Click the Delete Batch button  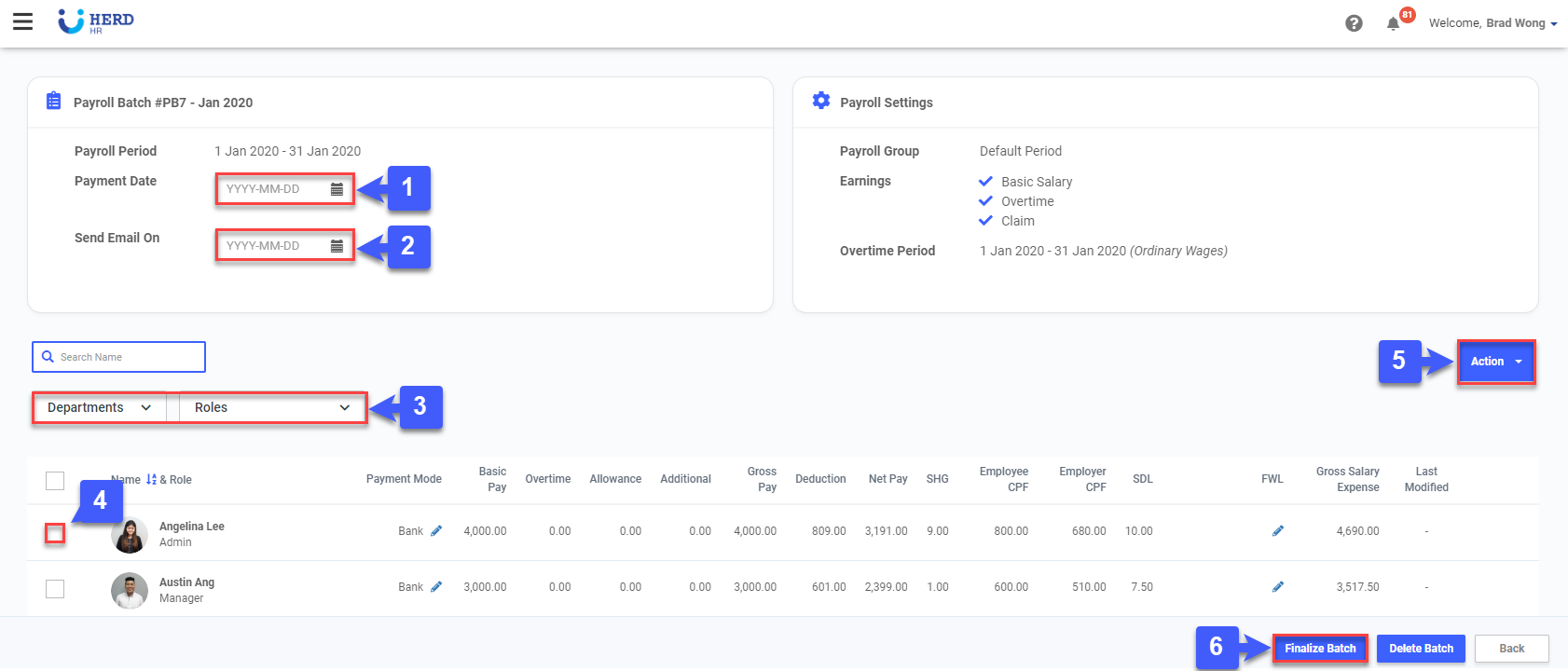(x=1421, y=649)
